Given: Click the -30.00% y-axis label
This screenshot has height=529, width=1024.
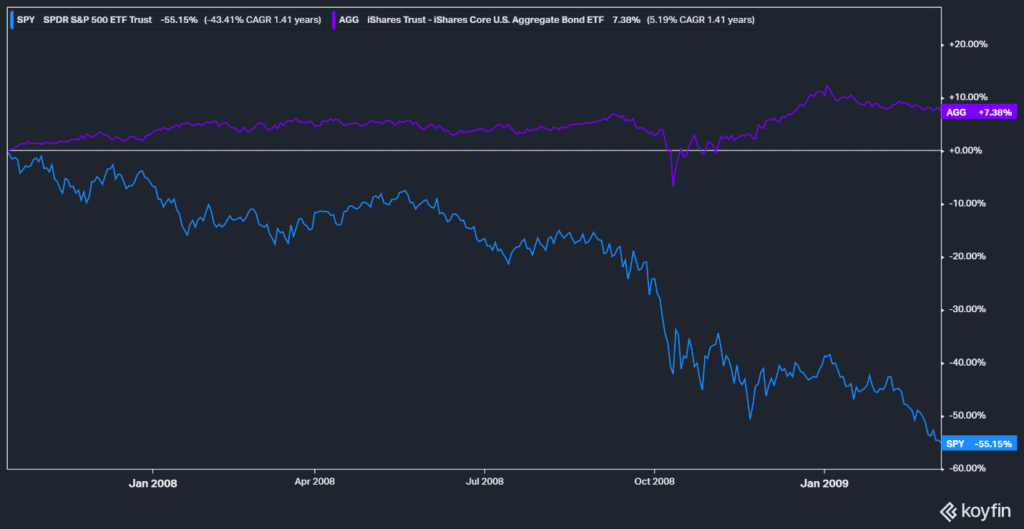Looking at the screenshot, I should pyautogui.click(x=969, y=310).
